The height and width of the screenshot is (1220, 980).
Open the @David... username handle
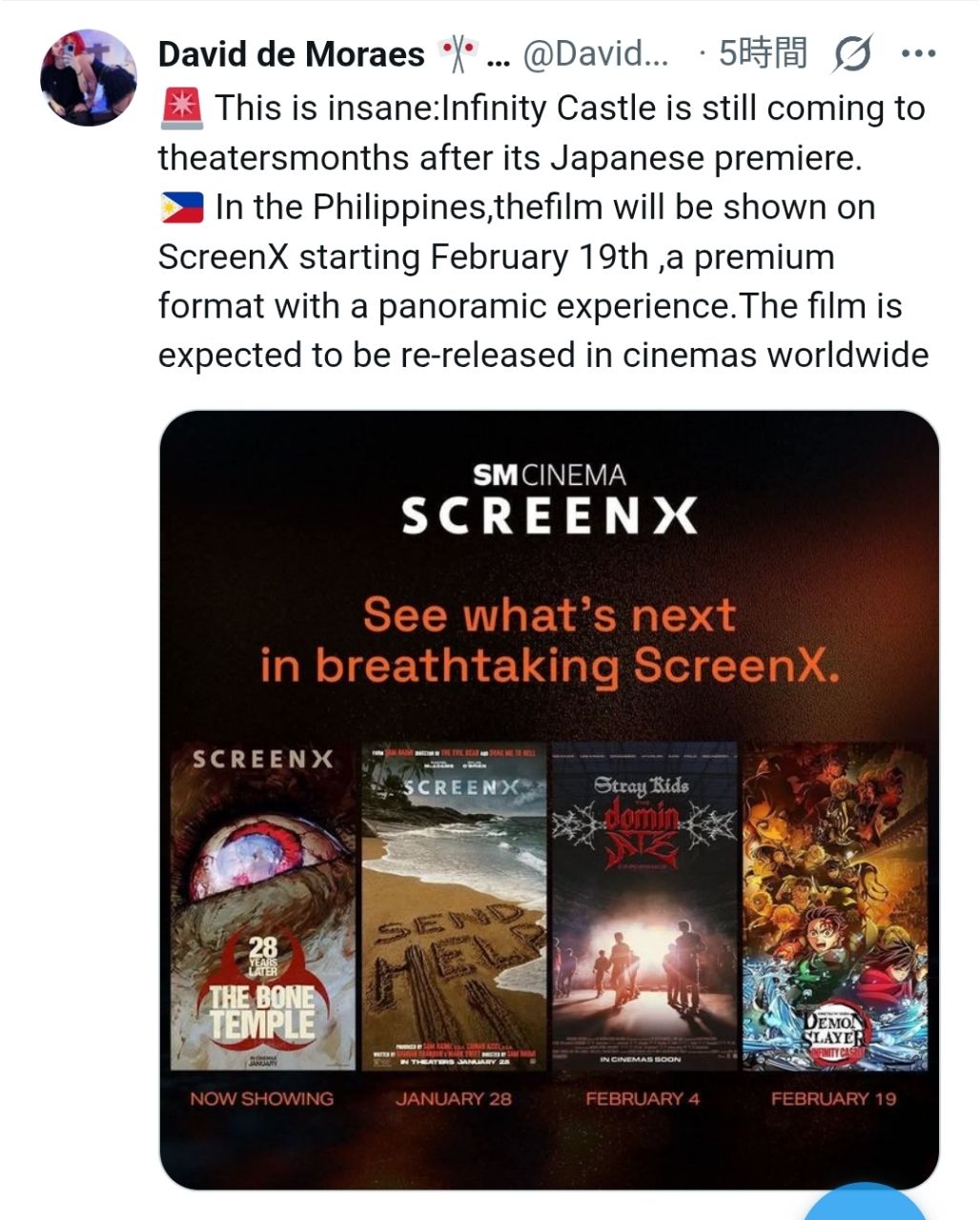tap(596, 54)
